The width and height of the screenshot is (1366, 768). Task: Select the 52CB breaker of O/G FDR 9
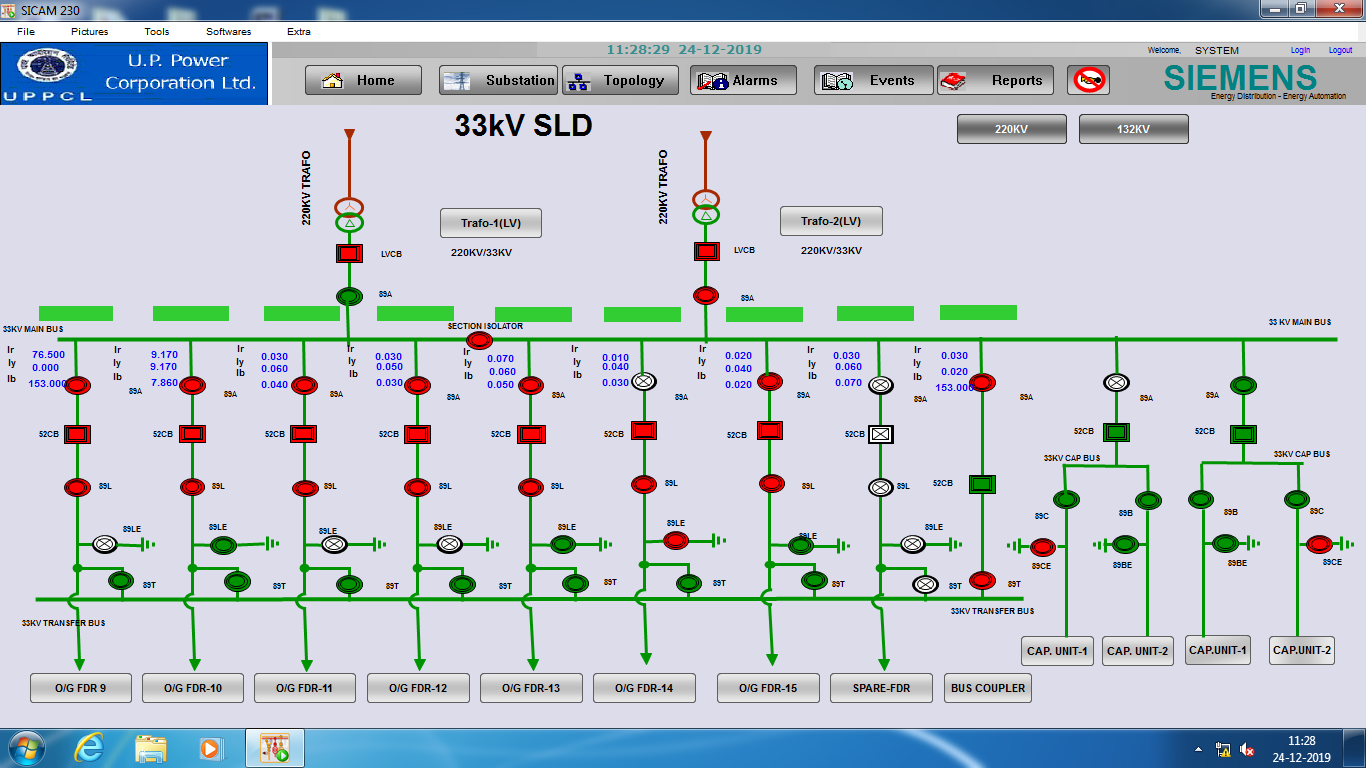tap(78, 435)
